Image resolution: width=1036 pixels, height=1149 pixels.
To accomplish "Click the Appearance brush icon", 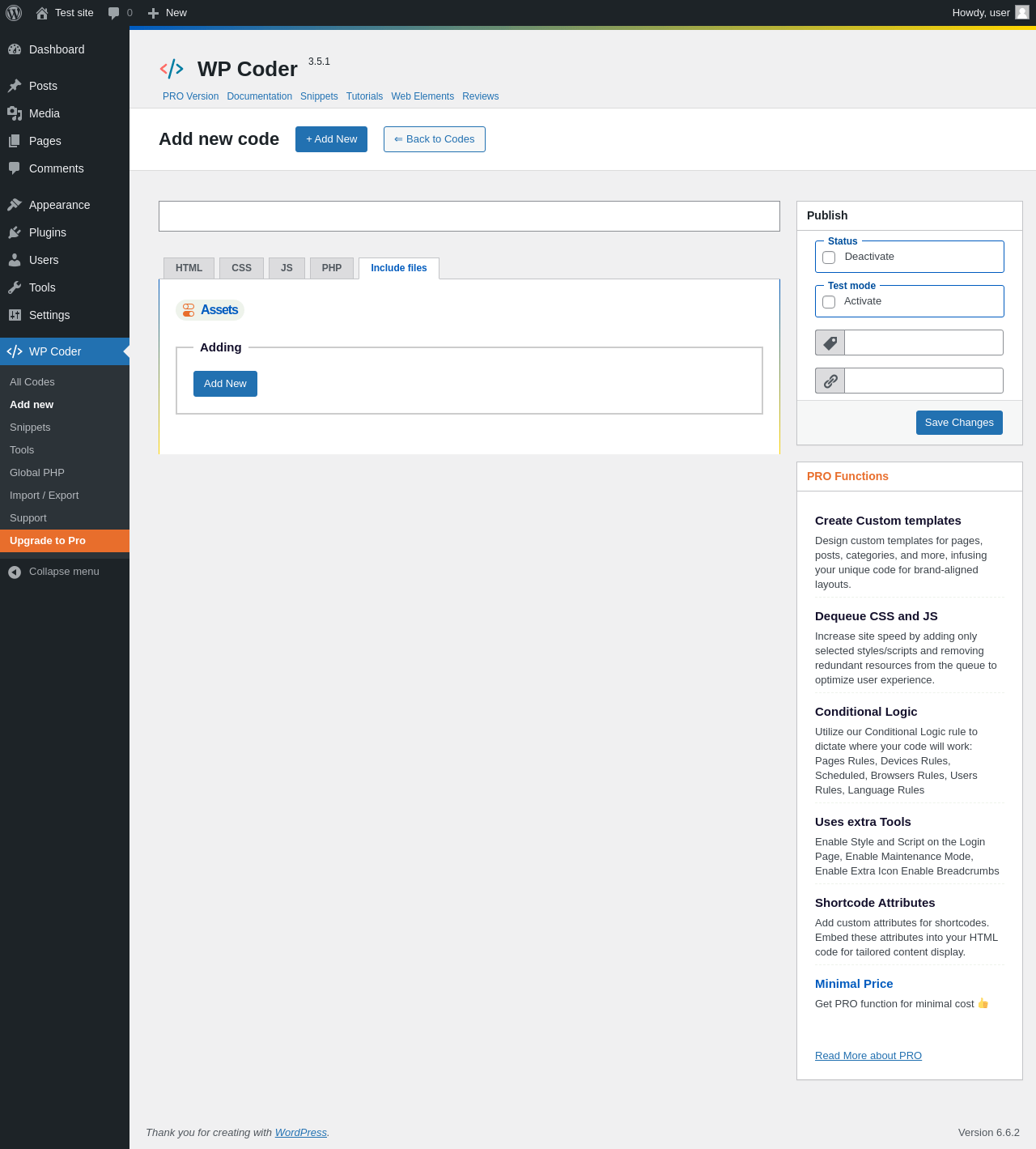I will coord(15,205).
